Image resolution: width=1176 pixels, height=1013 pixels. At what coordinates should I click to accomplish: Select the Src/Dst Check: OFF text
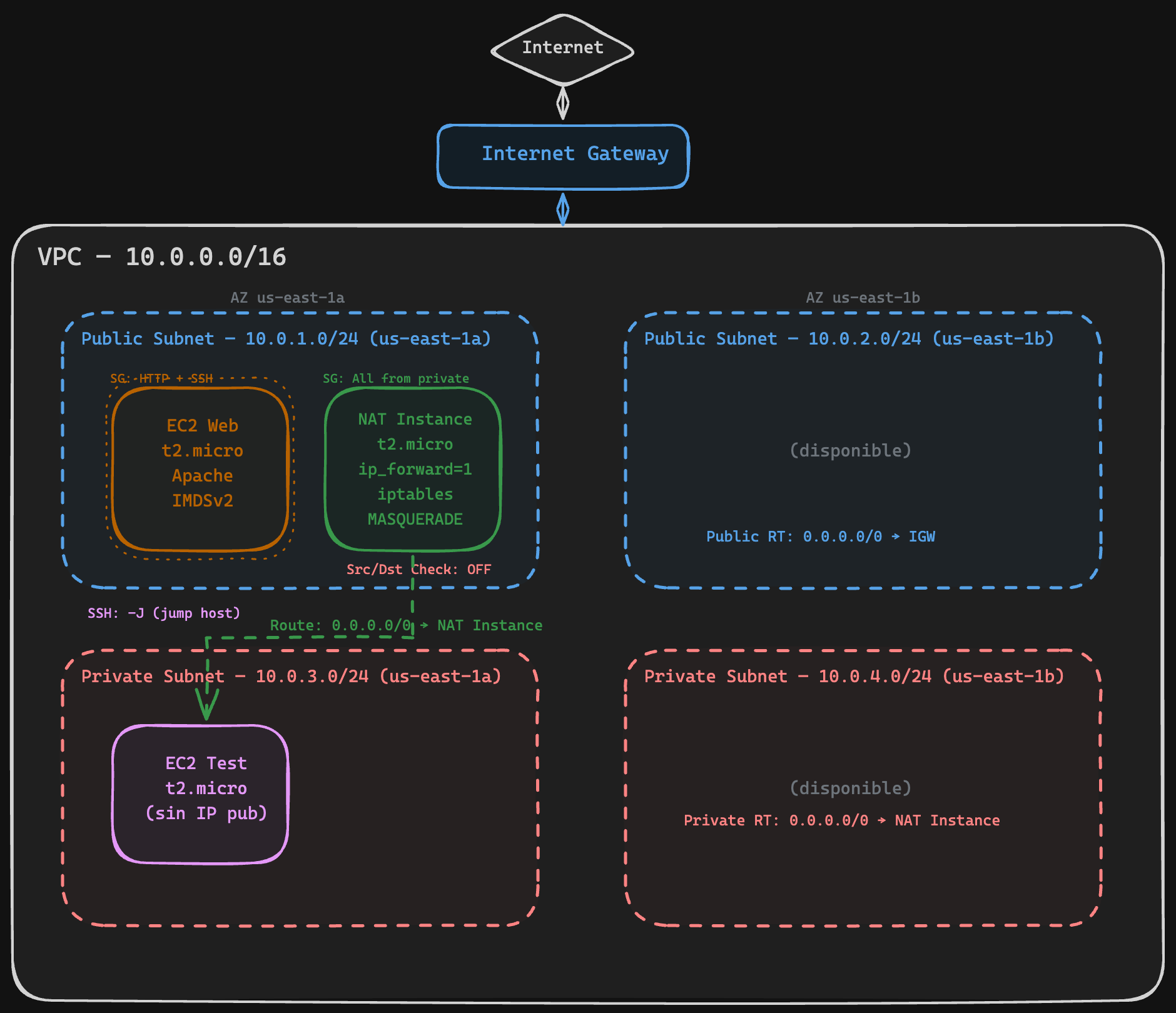point(418,570)
